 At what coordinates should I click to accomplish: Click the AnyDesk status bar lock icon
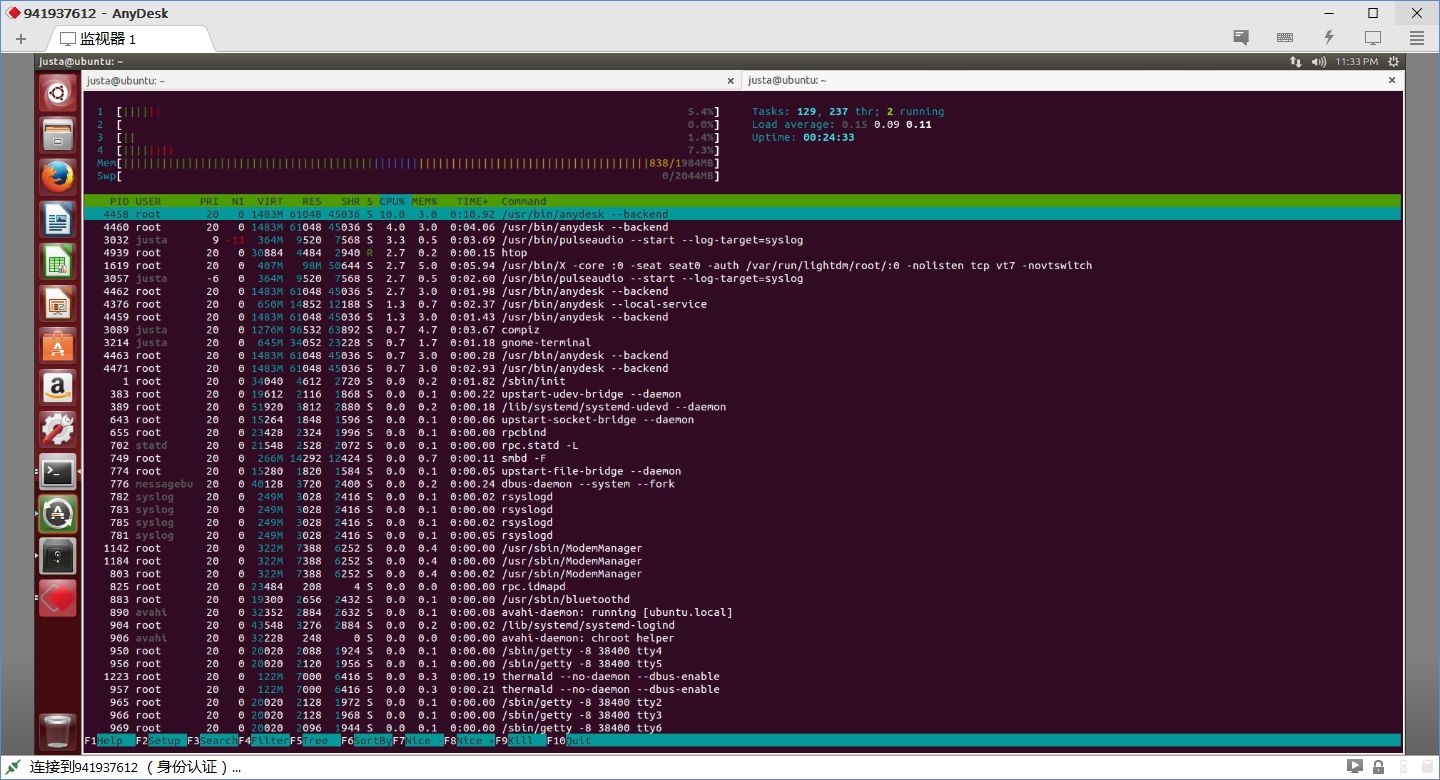(1378, 767)
